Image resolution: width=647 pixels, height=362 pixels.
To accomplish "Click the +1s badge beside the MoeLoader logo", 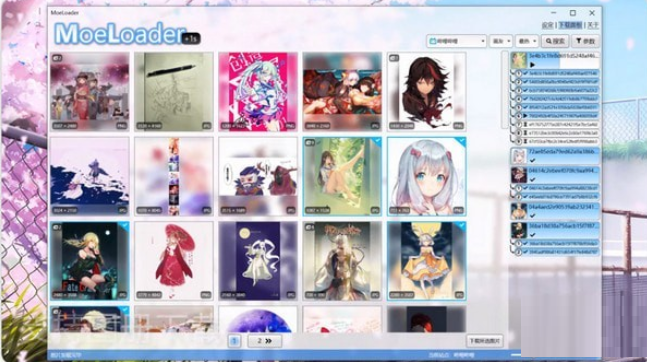I will coord(191,39).
